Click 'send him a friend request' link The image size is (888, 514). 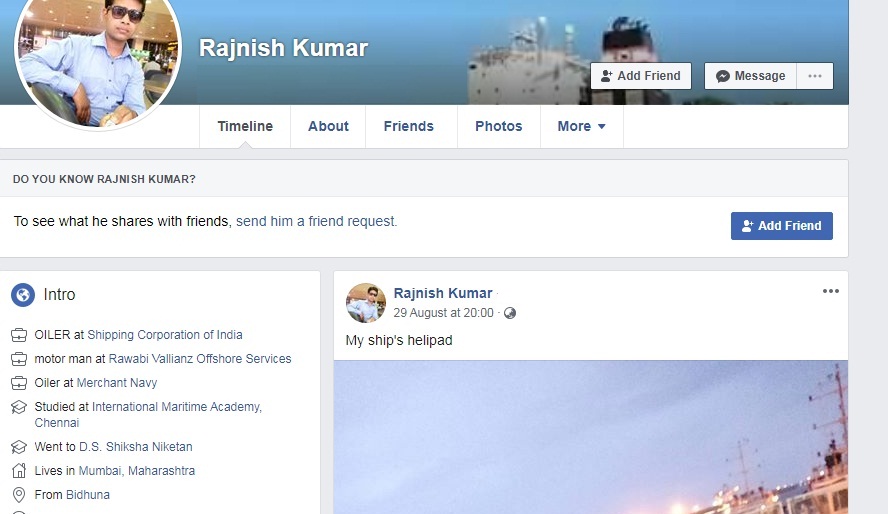[317, 221]
